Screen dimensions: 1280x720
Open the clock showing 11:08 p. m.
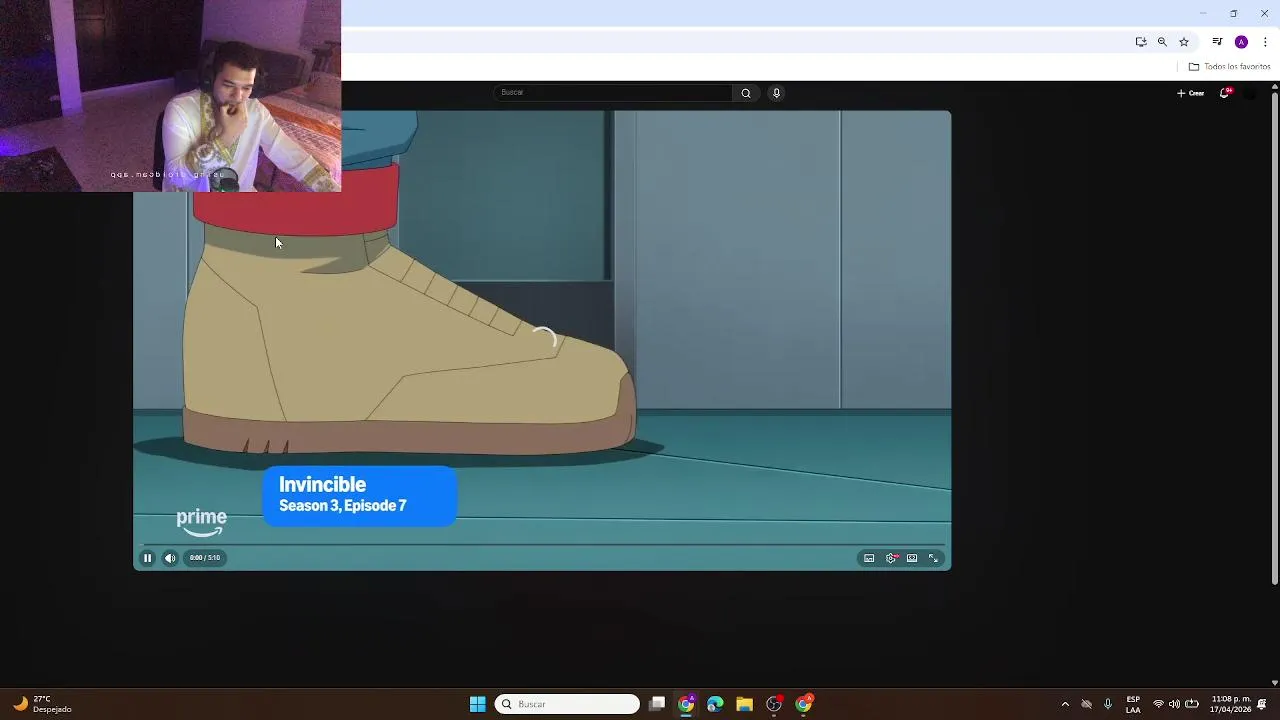coord(1231,704)
